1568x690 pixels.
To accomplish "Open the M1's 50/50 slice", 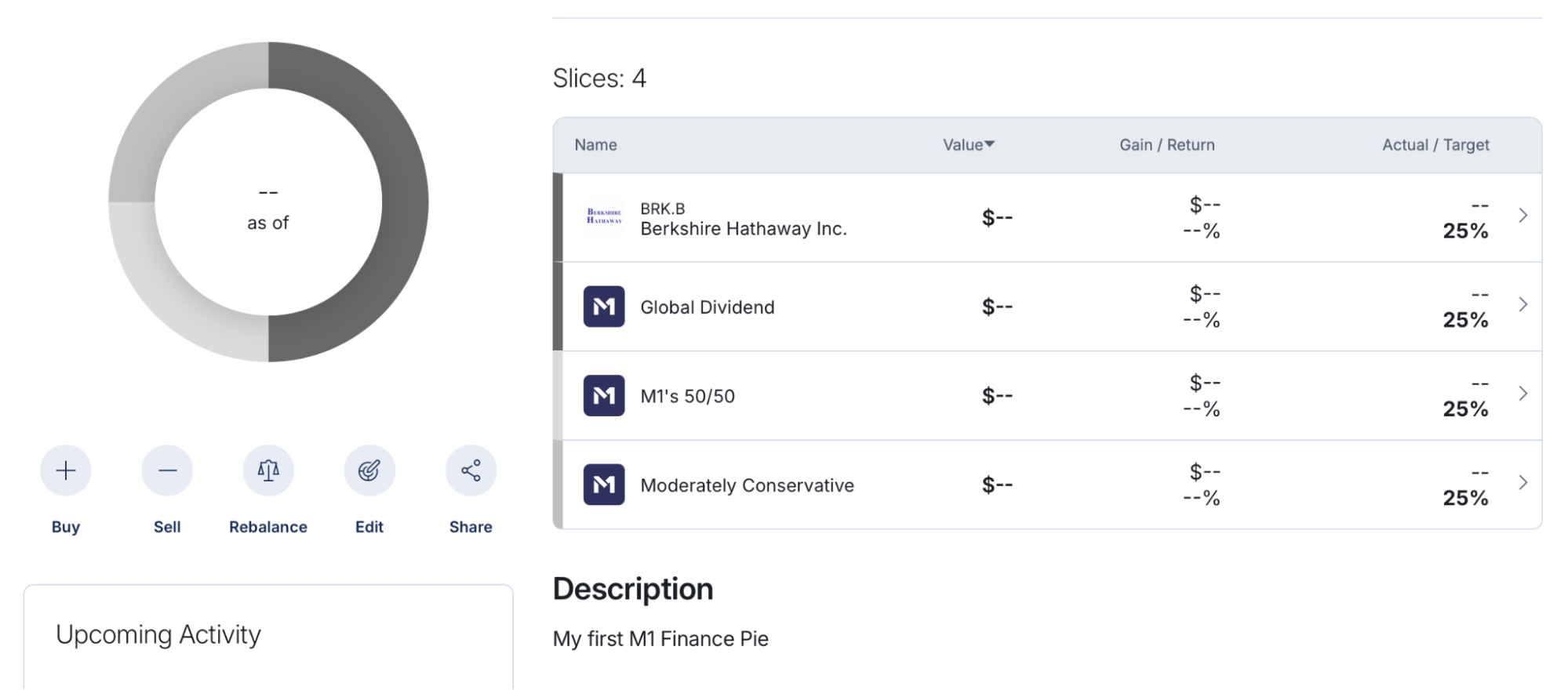I will 1047,395.
